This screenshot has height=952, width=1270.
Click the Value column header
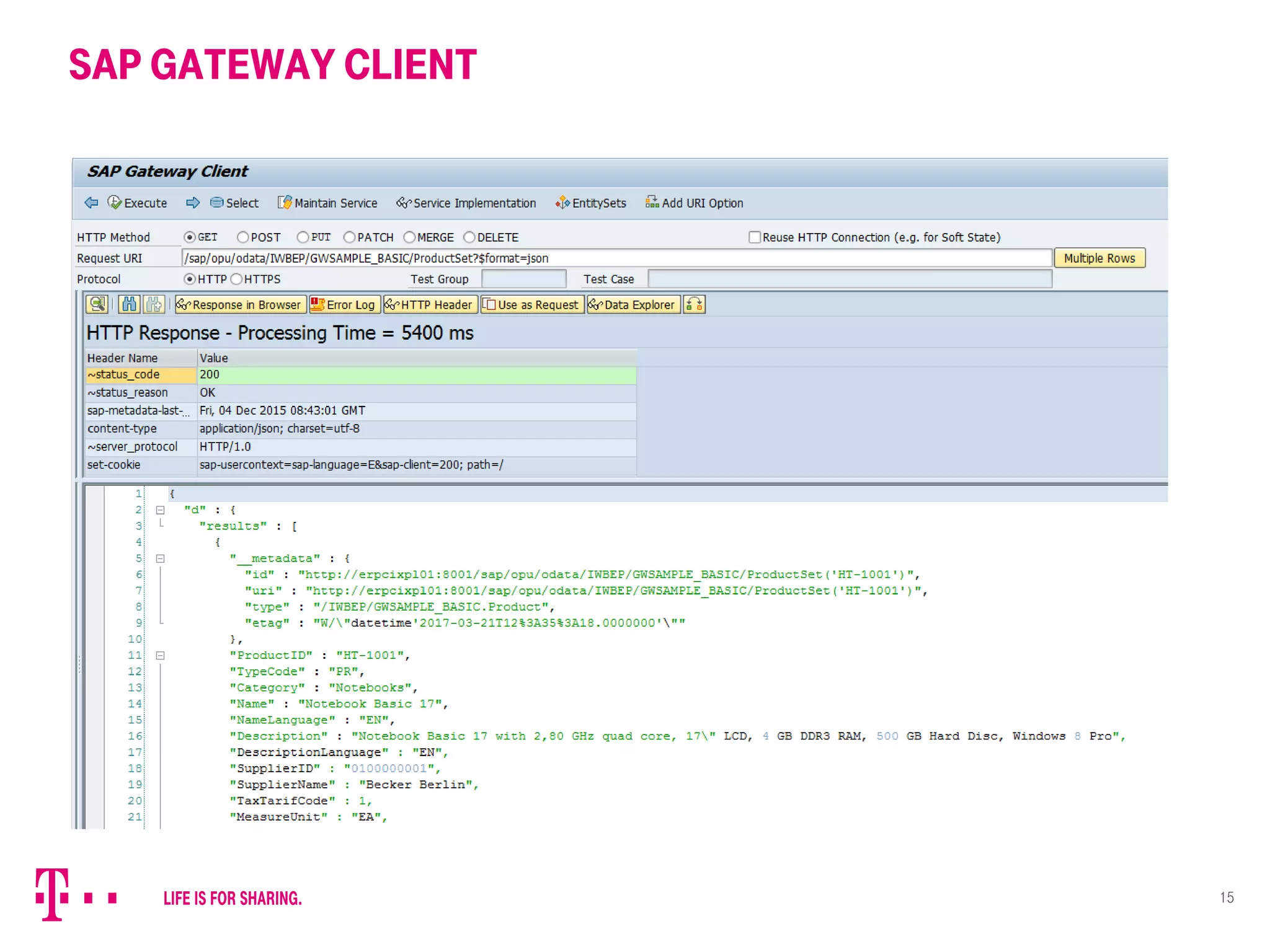417,358
